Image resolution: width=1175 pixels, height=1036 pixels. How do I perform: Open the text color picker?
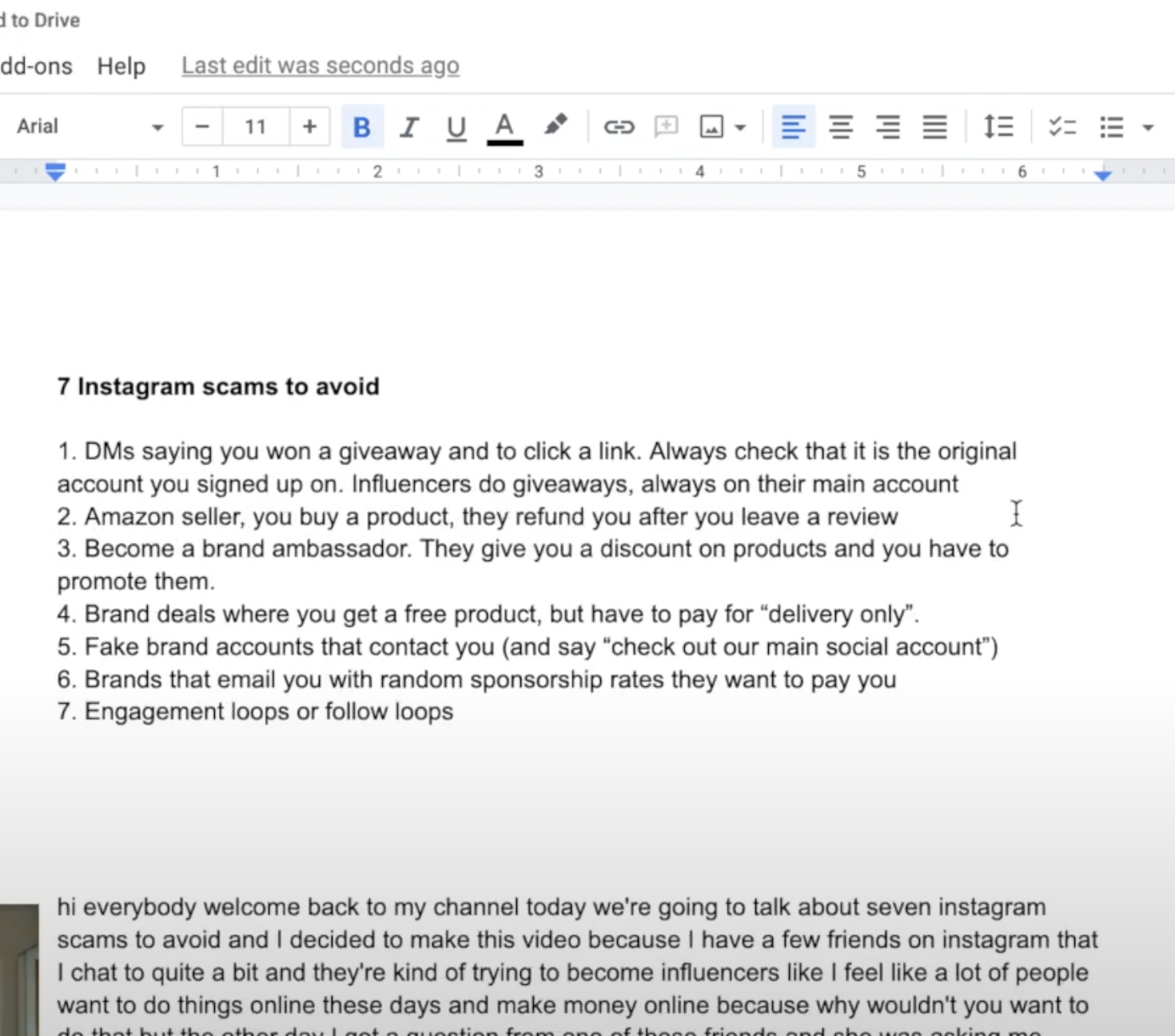(504, 126)
